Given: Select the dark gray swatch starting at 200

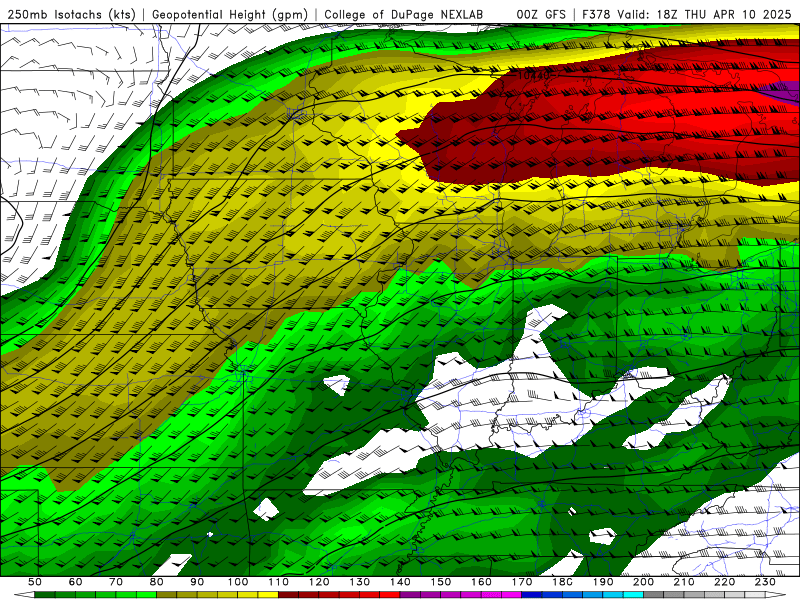Looking at the screenshot, I should pyautogui.click(x=654, y=595).
